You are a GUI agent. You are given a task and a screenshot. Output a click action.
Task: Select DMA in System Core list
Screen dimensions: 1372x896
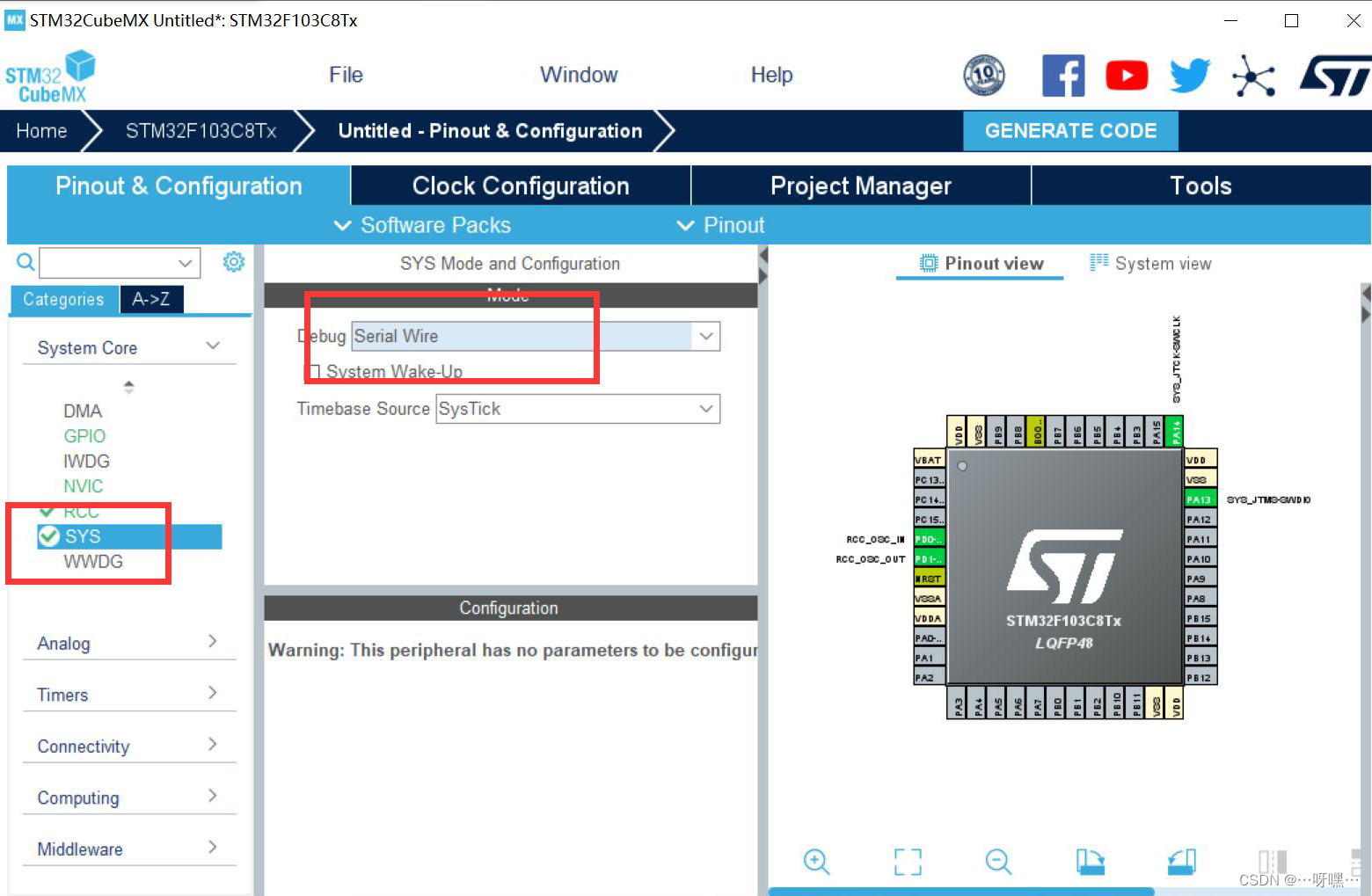83,411
